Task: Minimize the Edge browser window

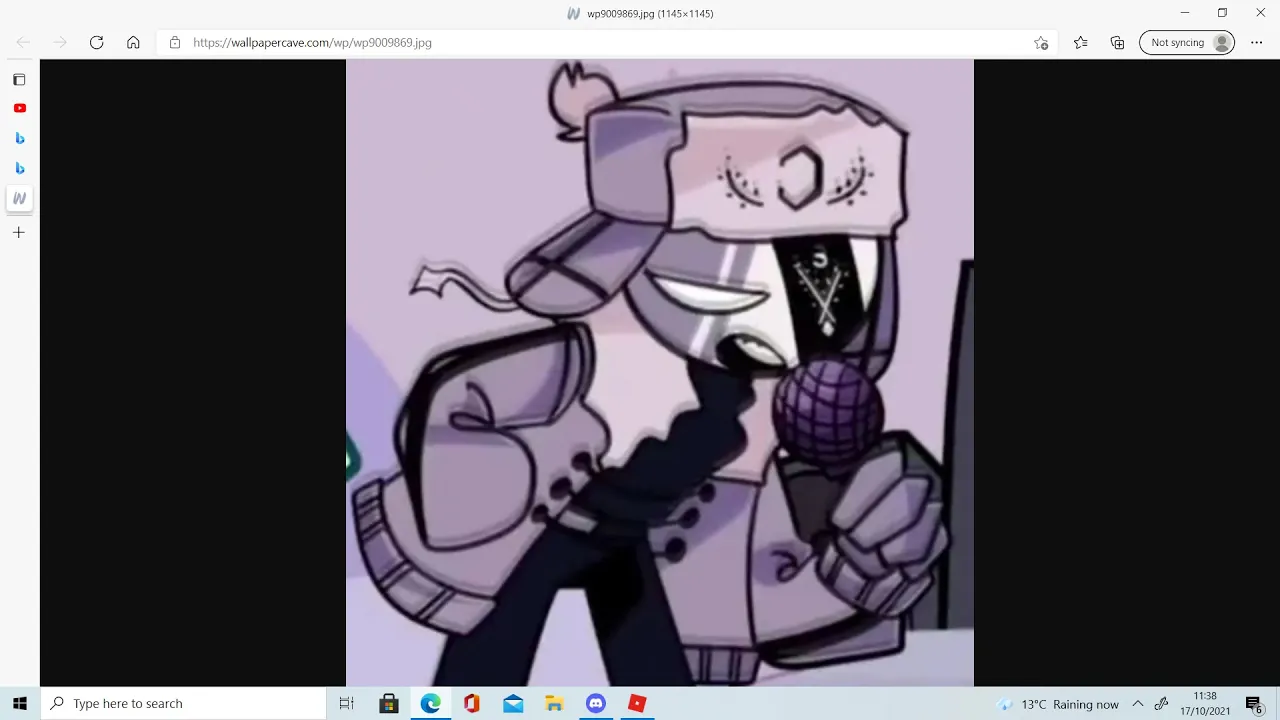Action: click(1185, 13)
